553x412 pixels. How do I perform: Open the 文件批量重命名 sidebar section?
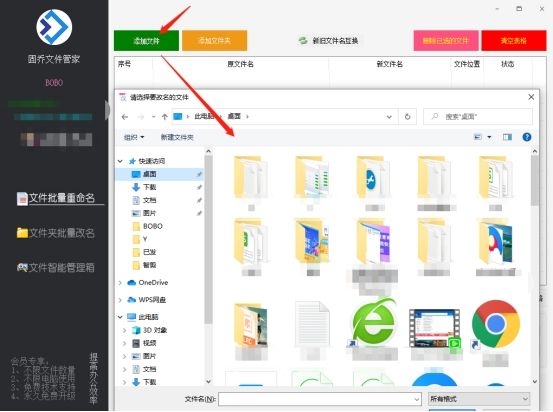click(56, 198)
